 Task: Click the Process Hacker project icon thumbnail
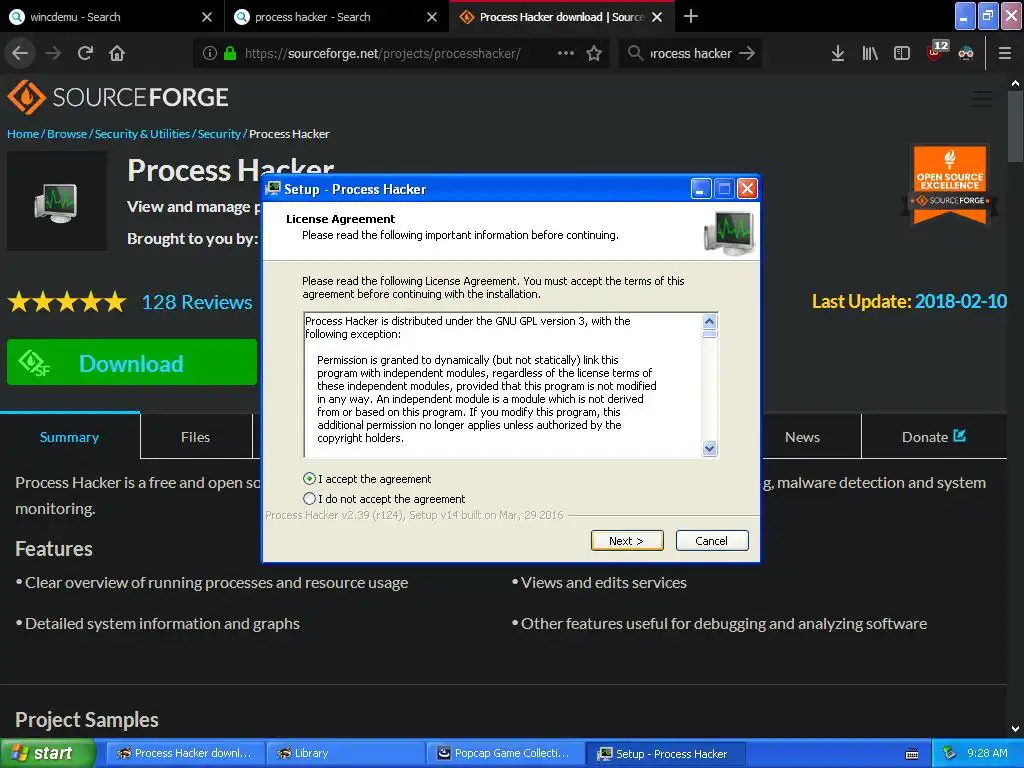point(57,201)
